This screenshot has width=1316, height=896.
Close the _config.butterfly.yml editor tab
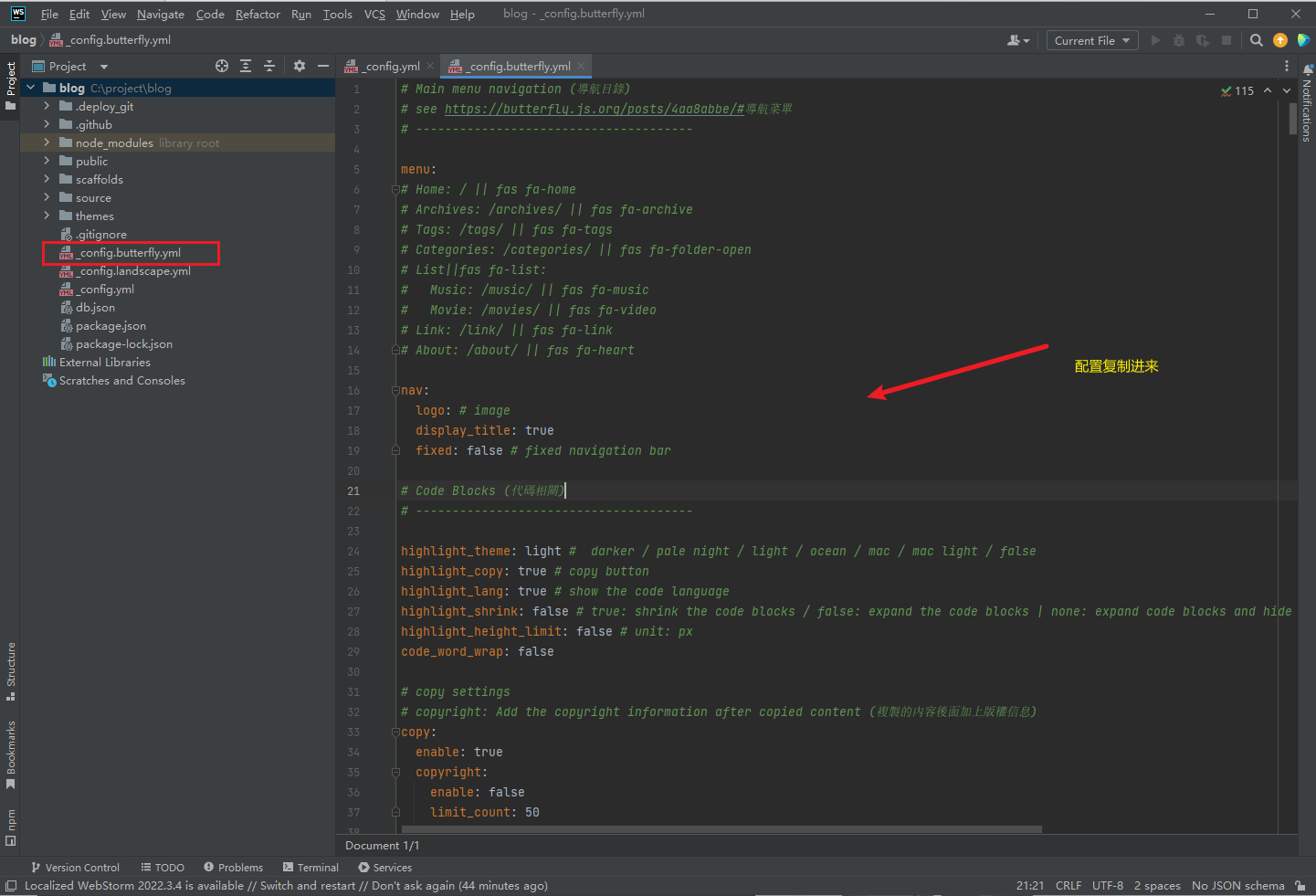coord(581,66)
